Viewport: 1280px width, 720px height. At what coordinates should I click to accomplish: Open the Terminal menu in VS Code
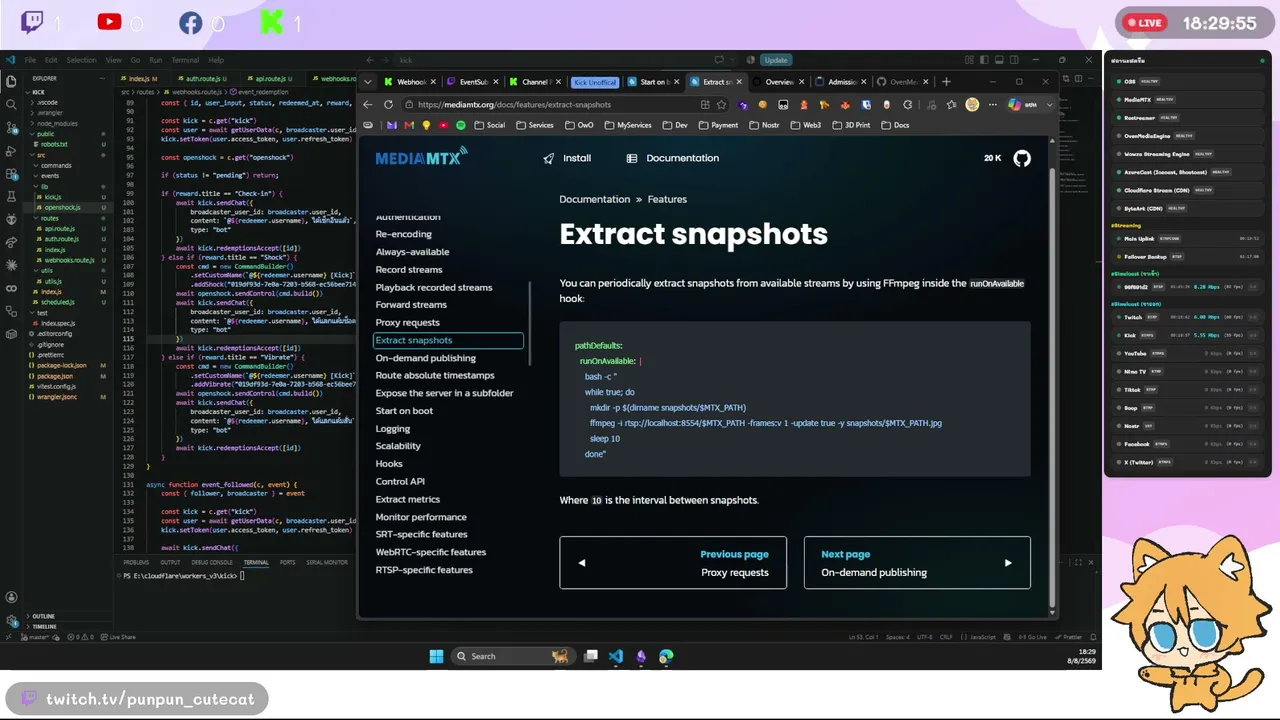185,60
